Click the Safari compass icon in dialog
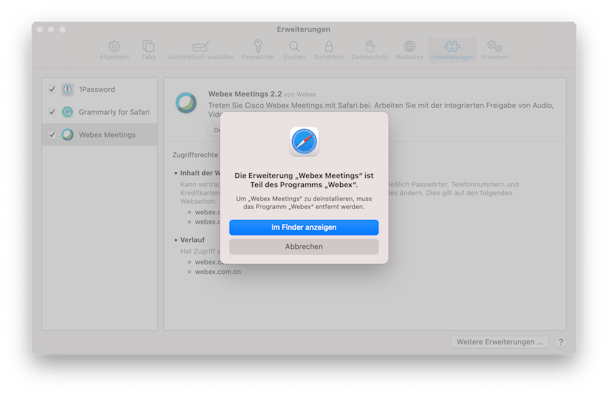This screenshot has width=608, height=396. point(304,142)
